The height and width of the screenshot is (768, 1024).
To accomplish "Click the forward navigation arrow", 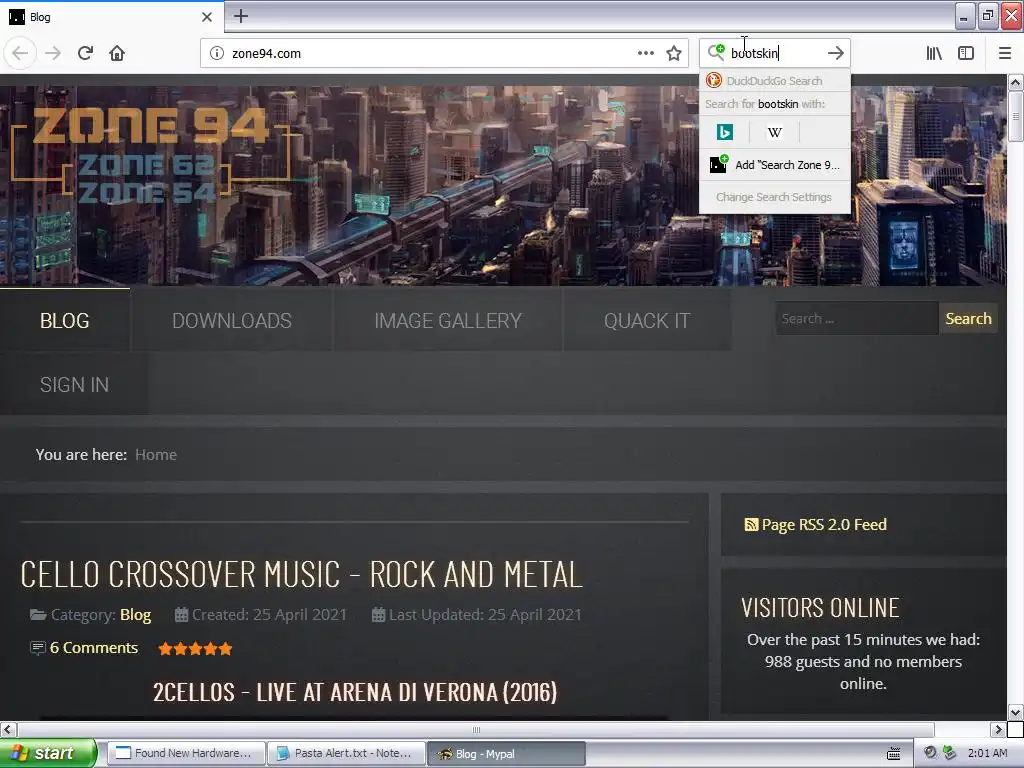I will coord(53,53).
